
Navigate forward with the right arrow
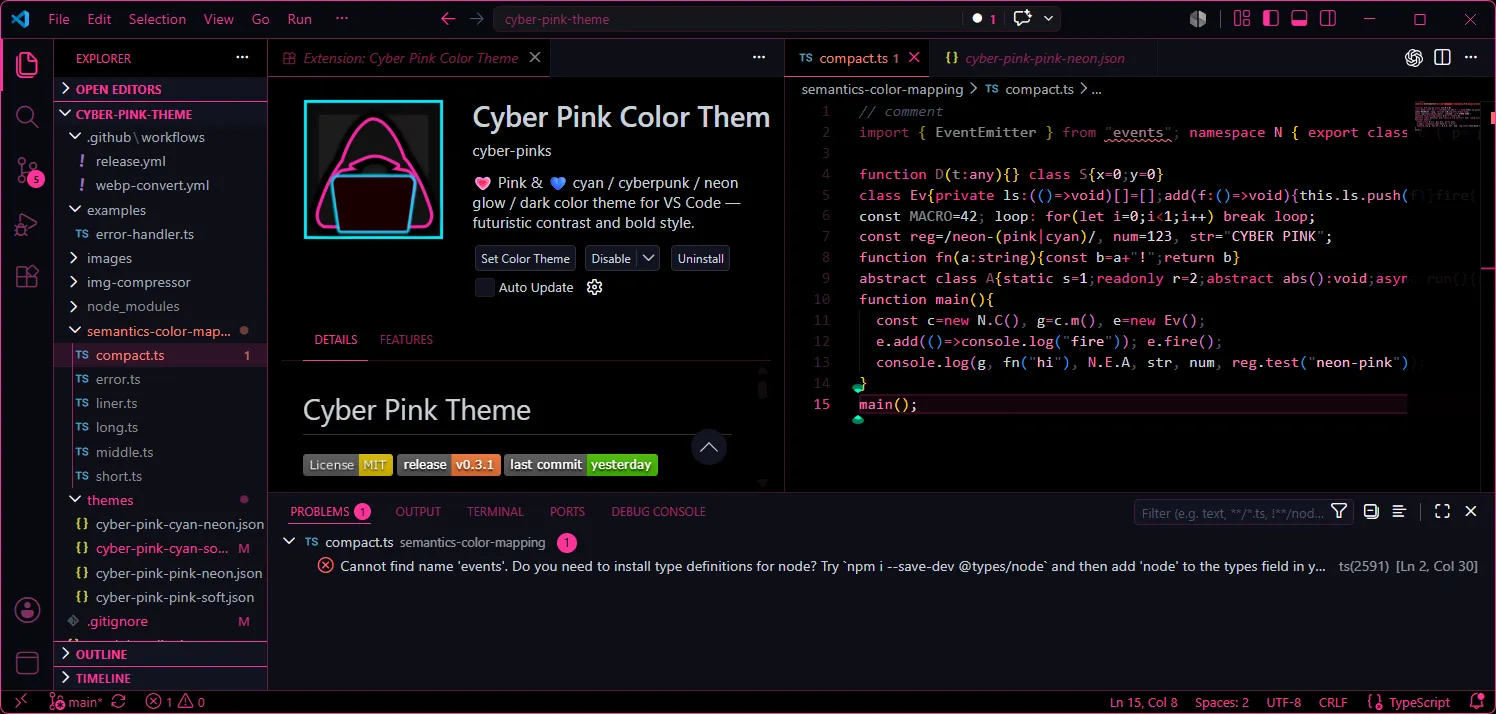pyautogui.click(x=476, y=19)
